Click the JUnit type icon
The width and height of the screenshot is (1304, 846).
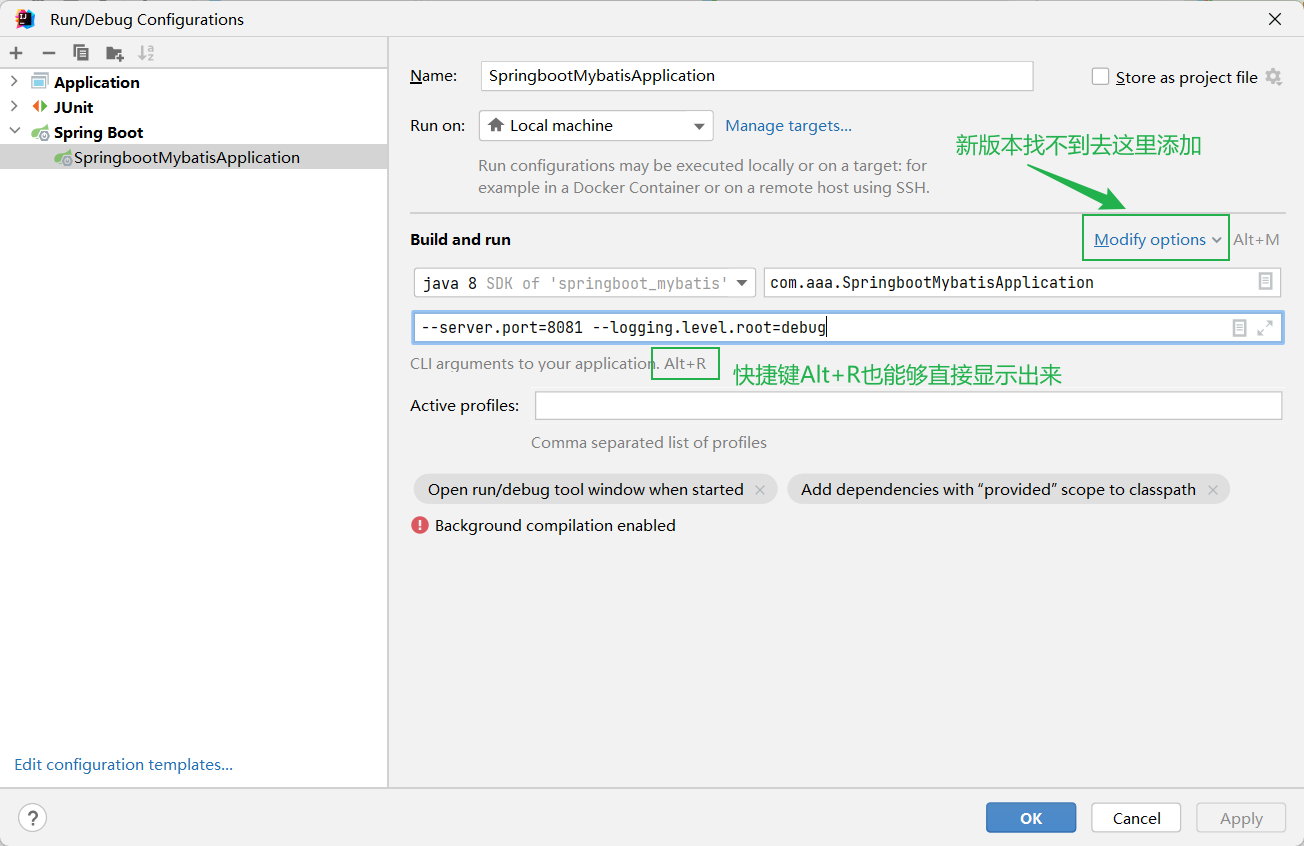click(x=40, y=106)
